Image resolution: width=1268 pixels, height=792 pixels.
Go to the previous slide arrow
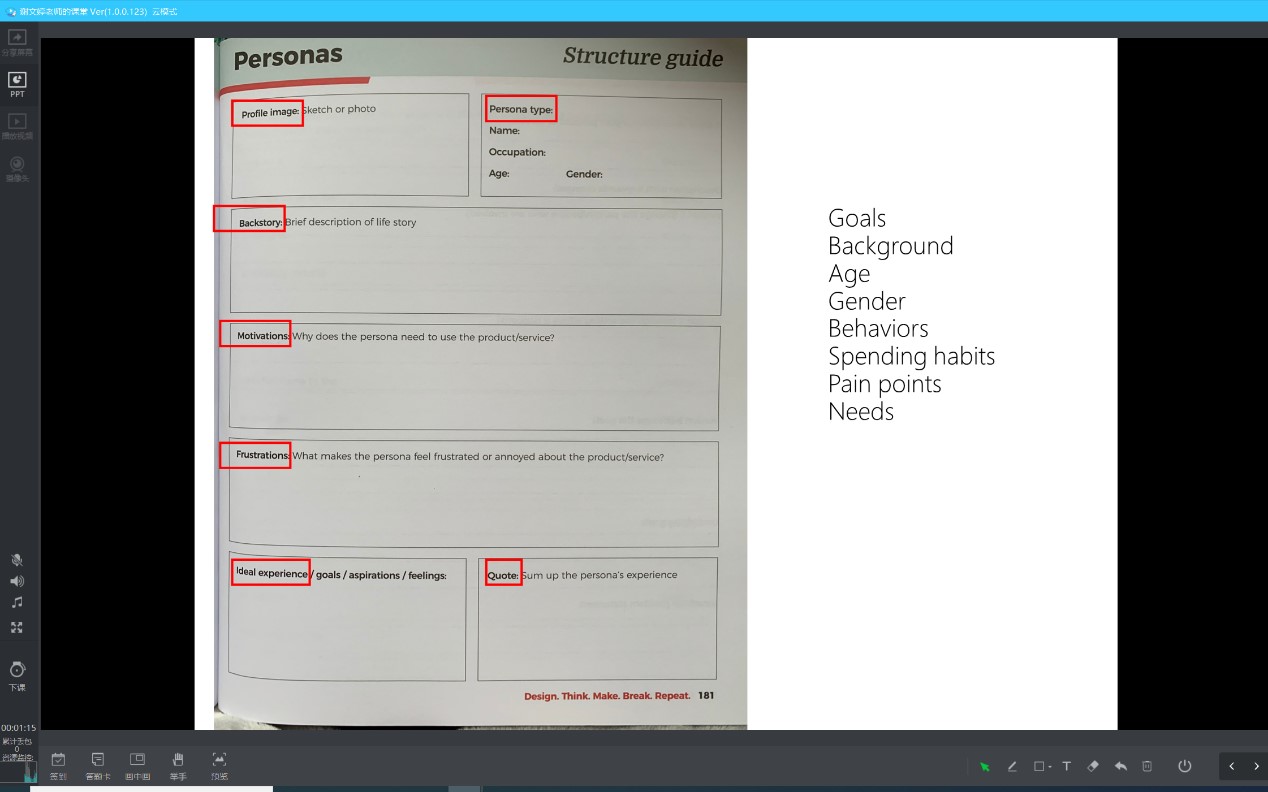coord(1232,766)
